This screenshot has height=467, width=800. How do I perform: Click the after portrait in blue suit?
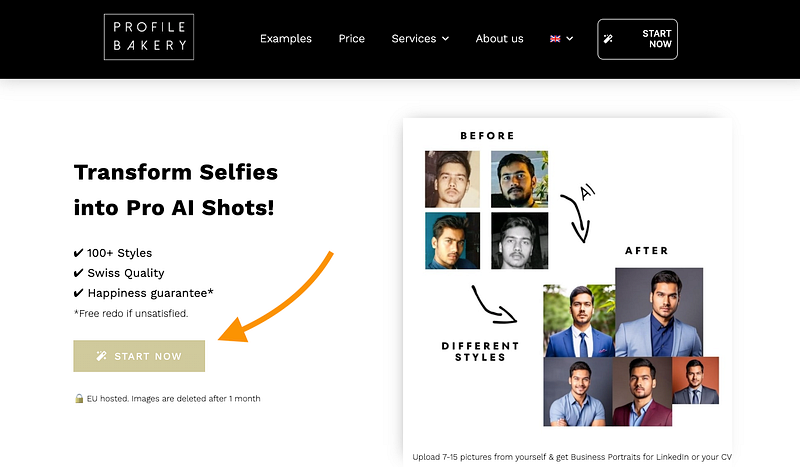[x=578, y=320]
